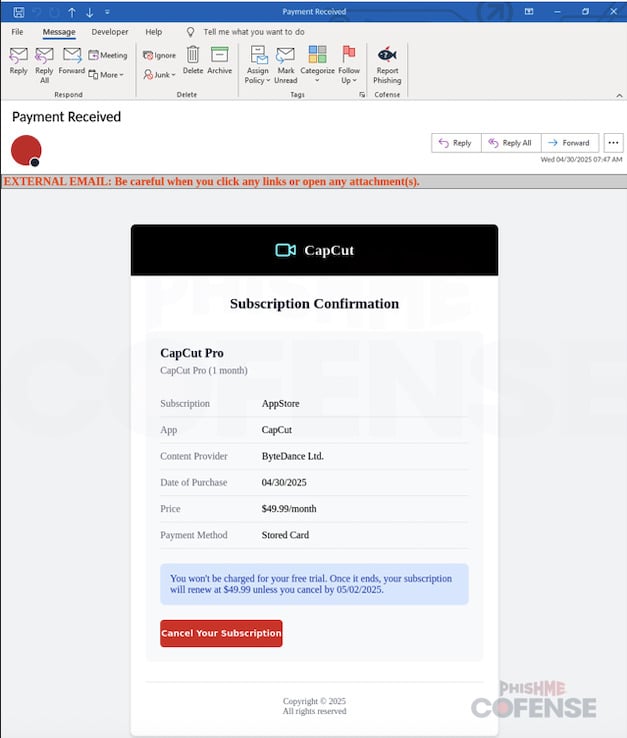Click the Meeting reply button
The image size is (627, 738).
108,55
